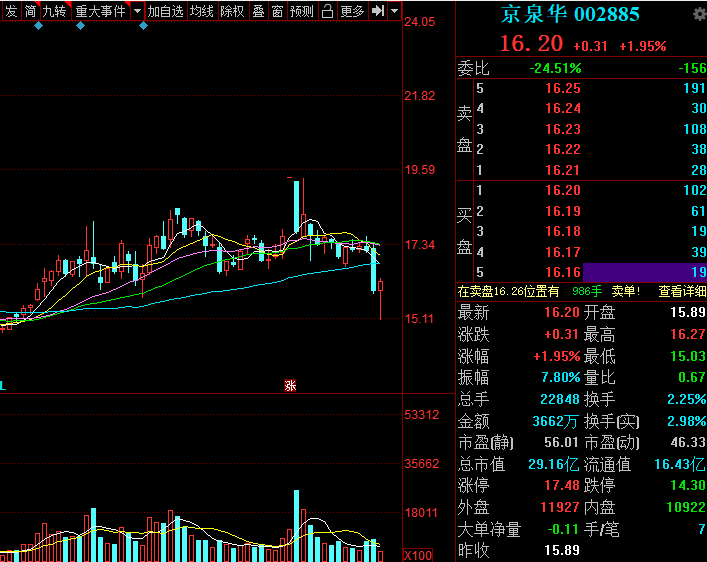Click the first blue diamond event marker
The height and width of the screenshot is (562, 707).
[x=39, y=26]
